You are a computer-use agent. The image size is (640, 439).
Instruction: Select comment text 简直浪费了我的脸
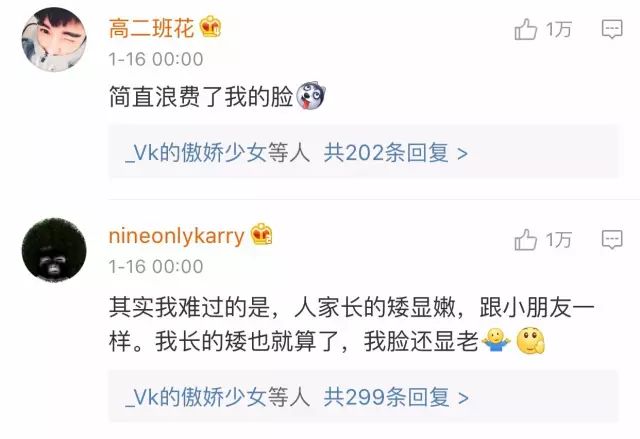pos(201,97)
